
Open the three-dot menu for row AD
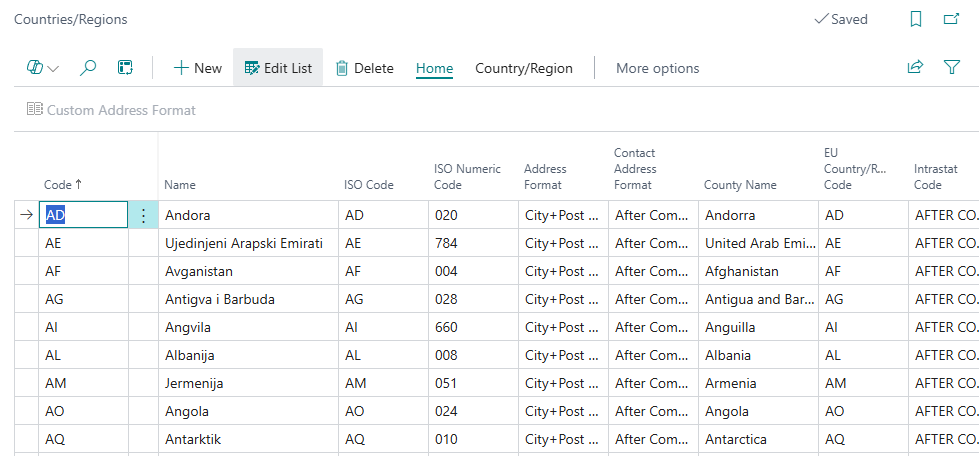143,215
